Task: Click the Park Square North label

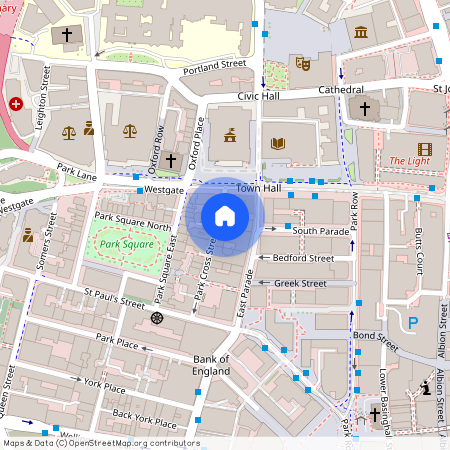Action: pyautogui.click(x=133, y=222)
